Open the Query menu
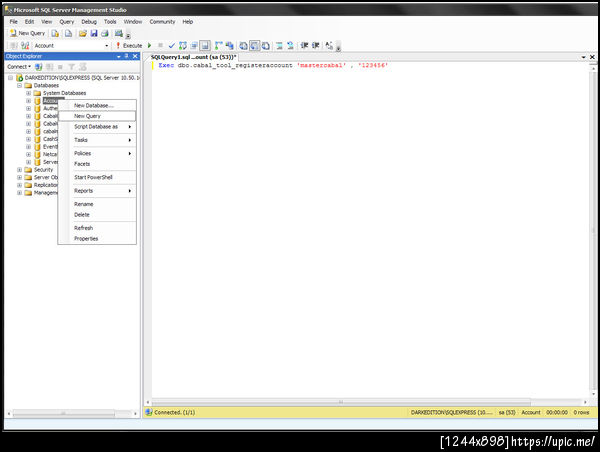 67,22
